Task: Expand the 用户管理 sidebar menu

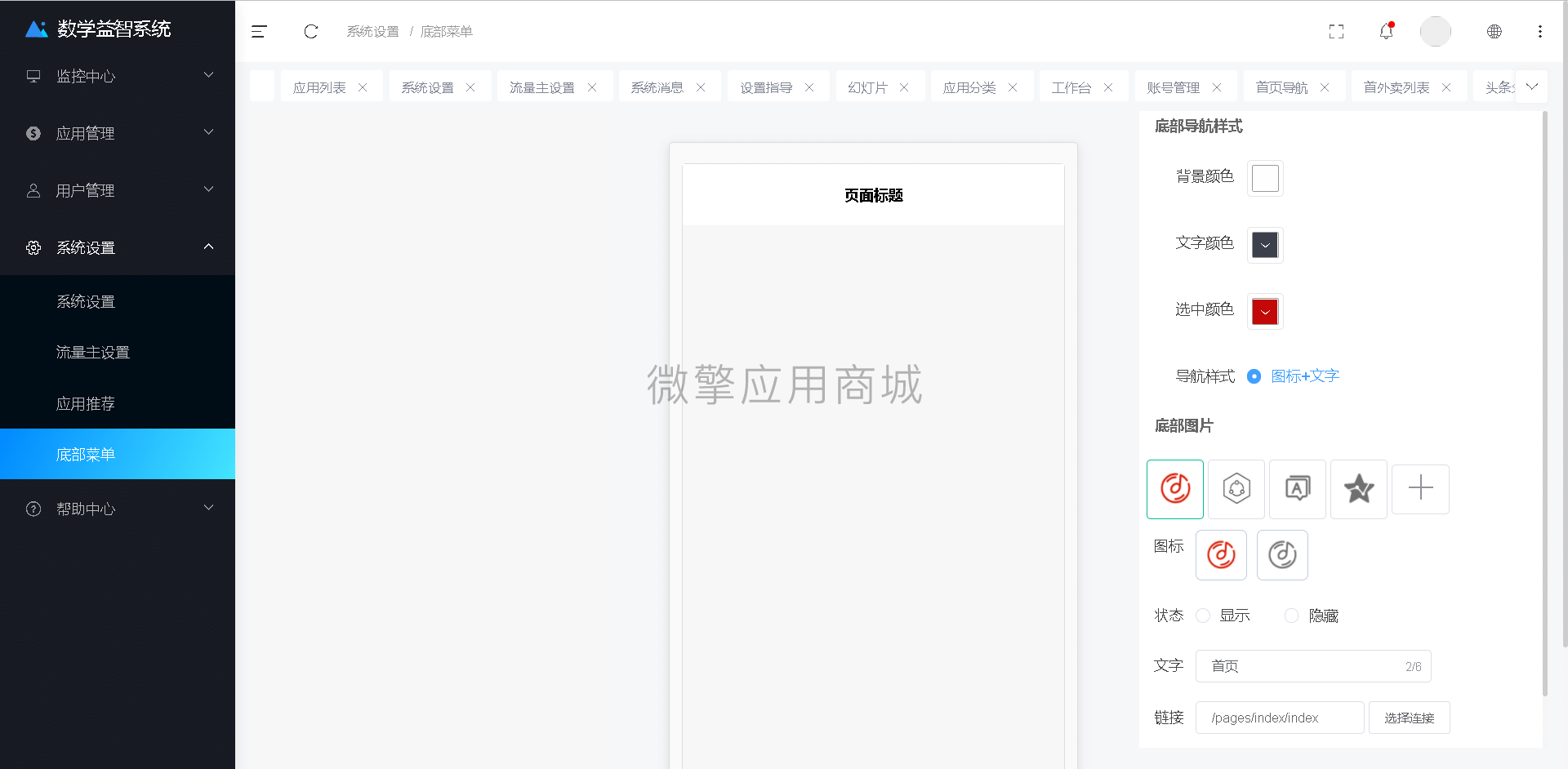Action: [x=118, y=190]
